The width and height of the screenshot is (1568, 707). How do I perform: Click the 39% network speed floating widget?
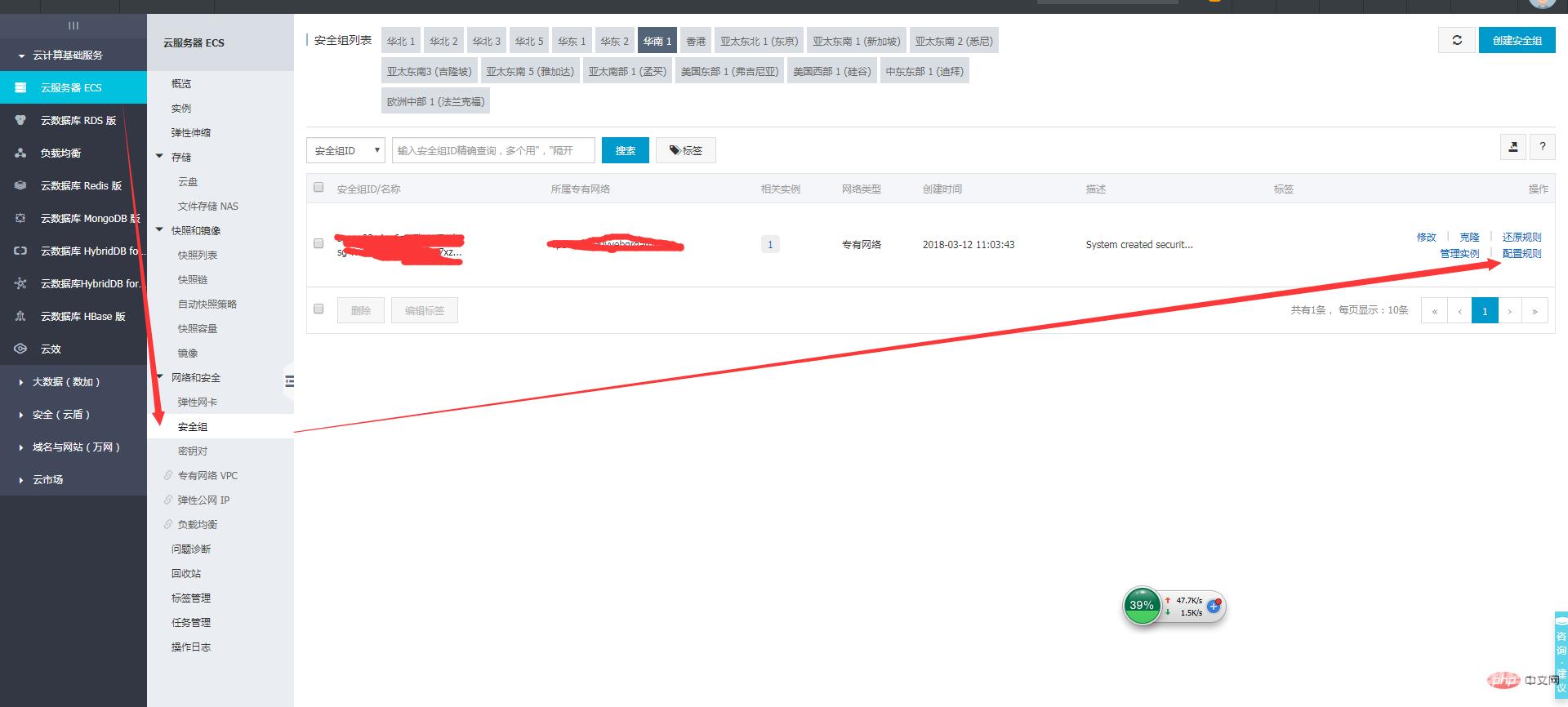(x=1143, y=606)
